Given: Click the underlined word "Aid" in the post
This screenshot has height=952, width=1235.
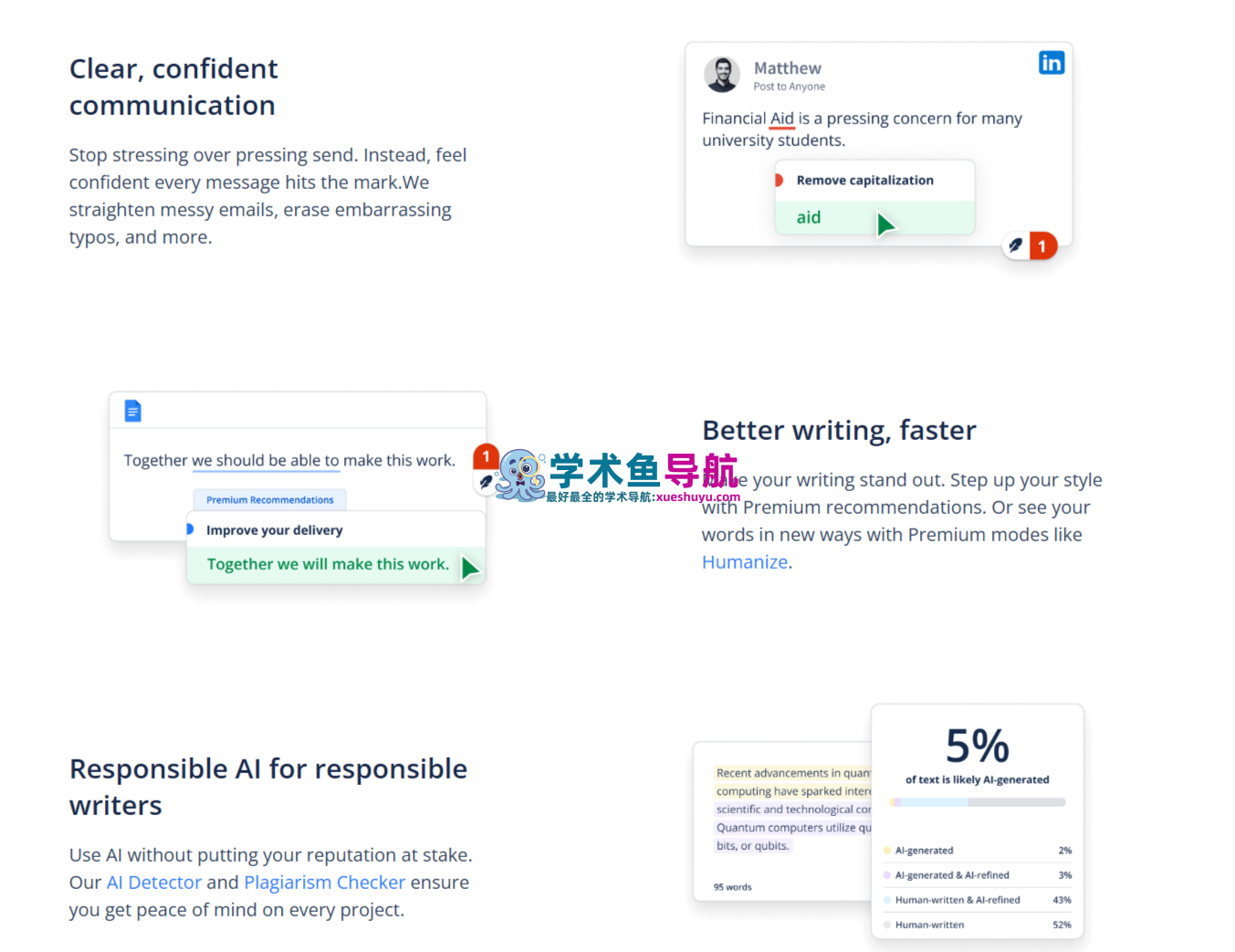Looking at the screenshot, I should tap(781, 119).
